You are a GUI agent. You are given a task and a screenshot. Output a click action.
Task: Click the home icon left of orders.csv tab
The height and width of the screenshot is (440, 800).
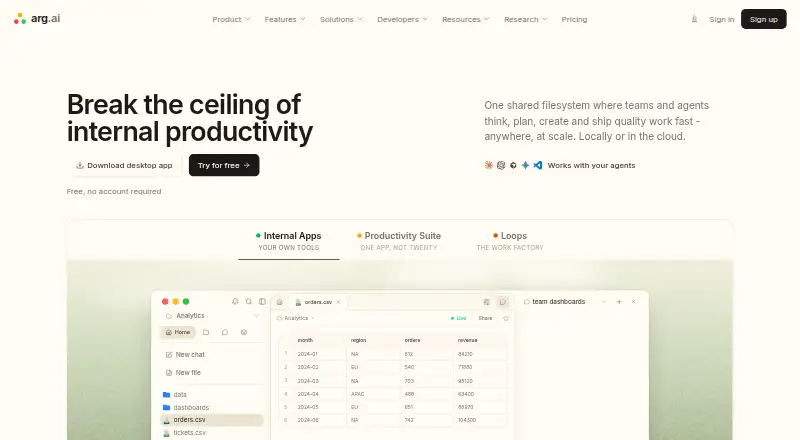pos(280,302)
